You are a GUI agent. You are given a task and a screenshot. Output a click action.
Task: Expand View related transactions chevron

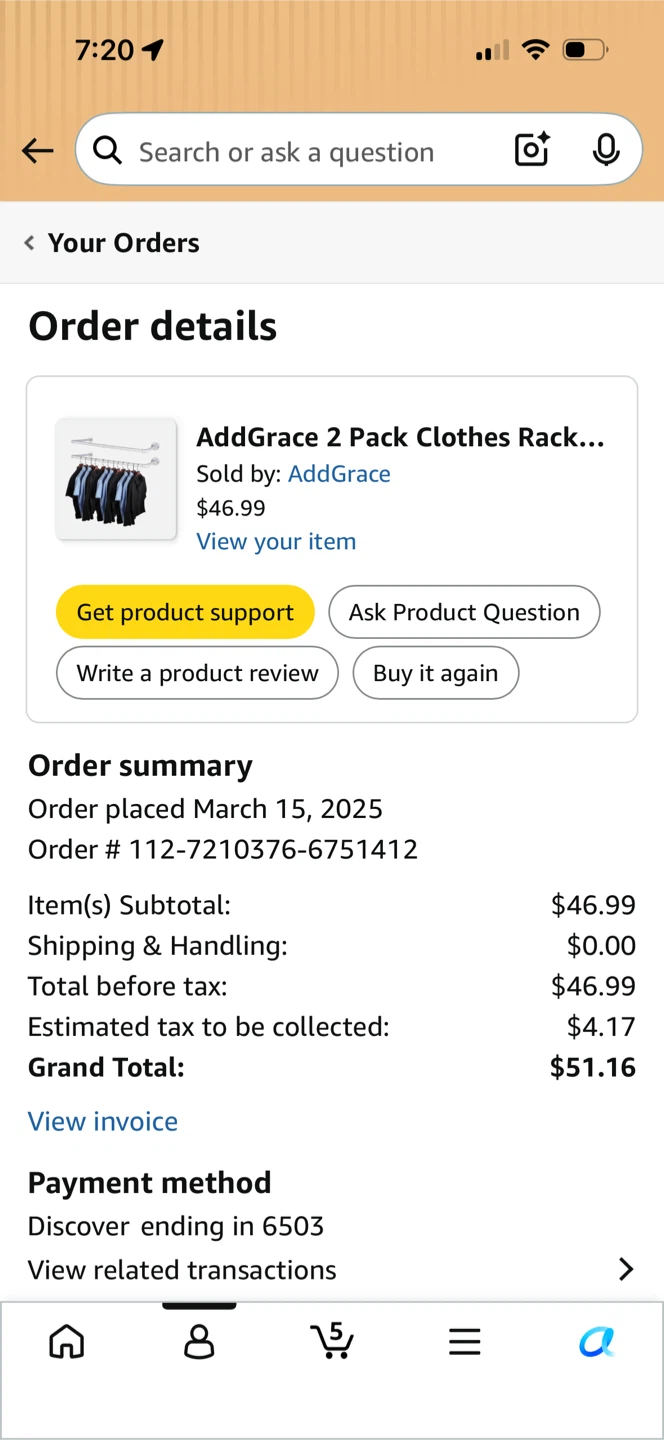coord(626,1269)
